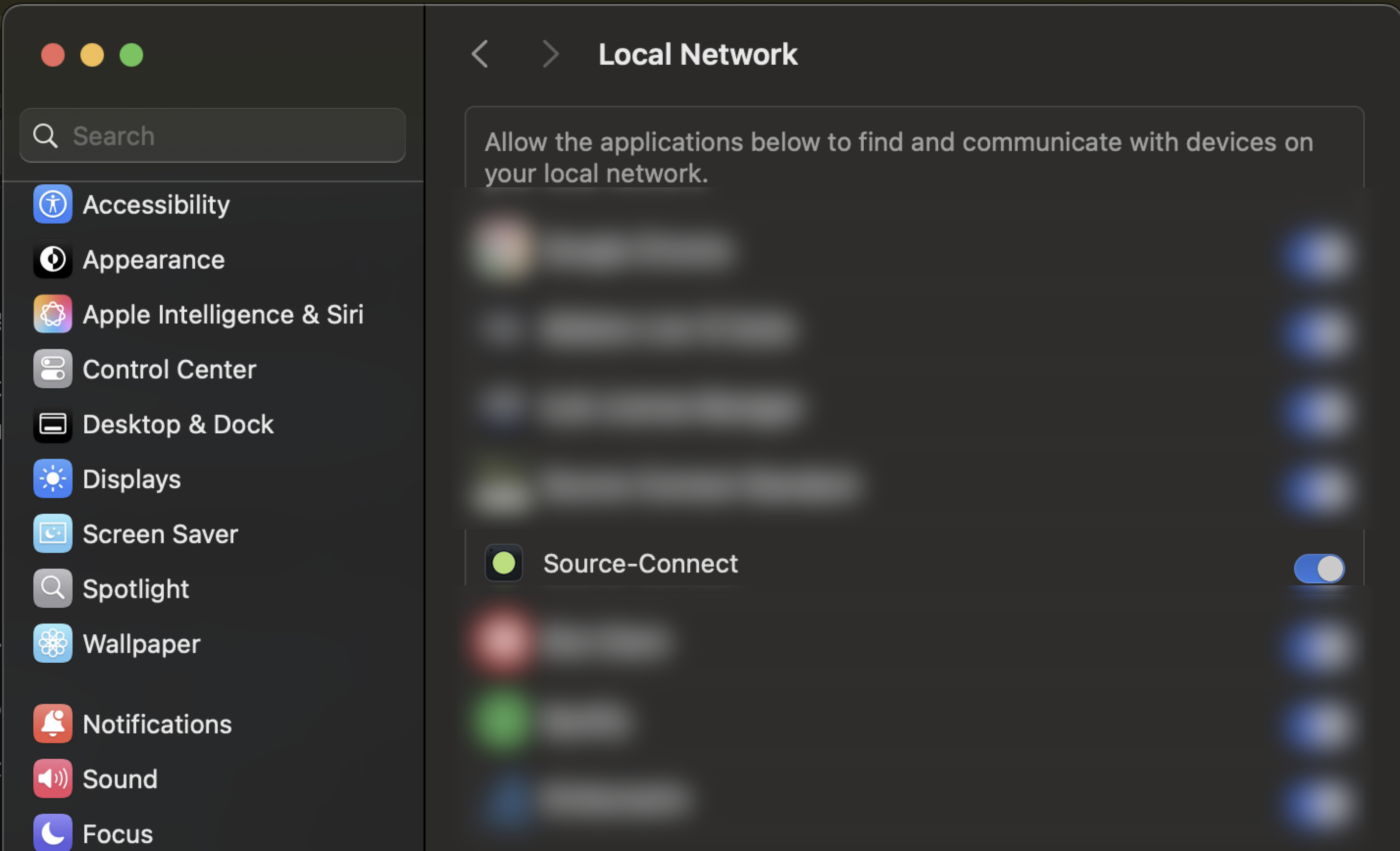Screen dimensions: 1400x851
Task: Click the Source-Connect row label
Action: [x=640, y=564]
